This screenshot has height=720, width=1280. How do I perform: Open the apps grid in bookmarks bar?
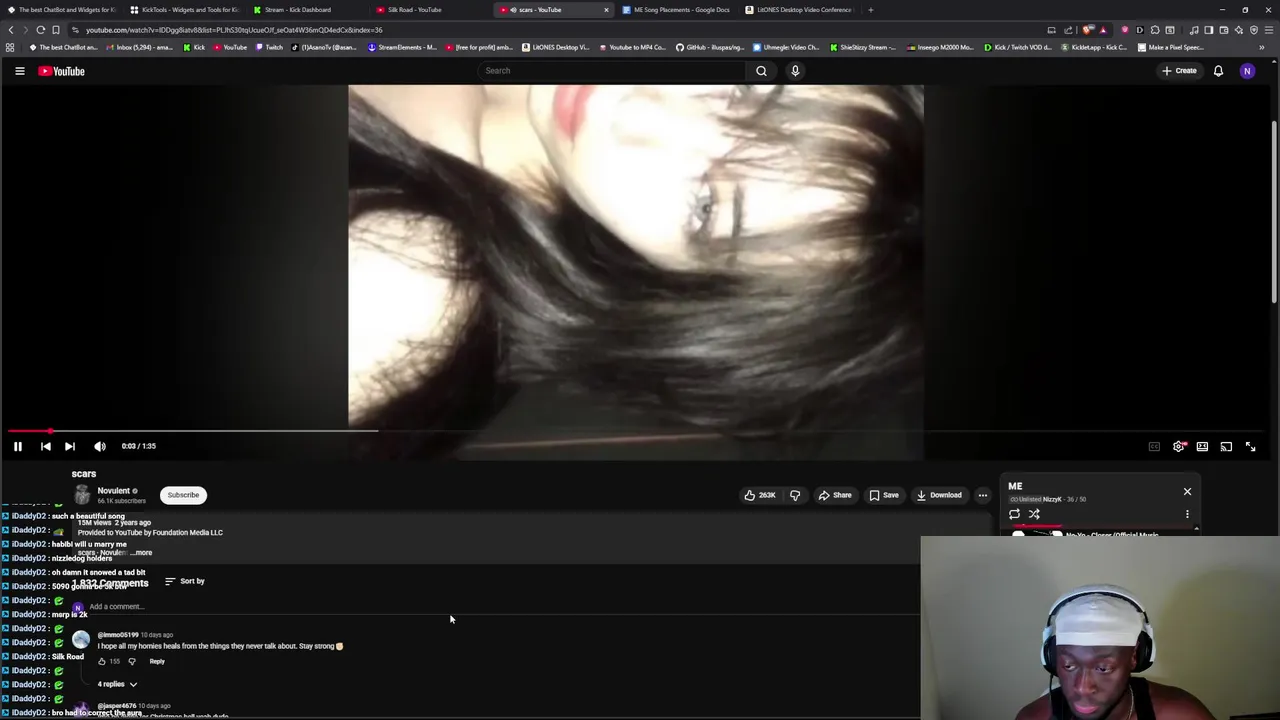pyautogui.click(x=10, y=47)
